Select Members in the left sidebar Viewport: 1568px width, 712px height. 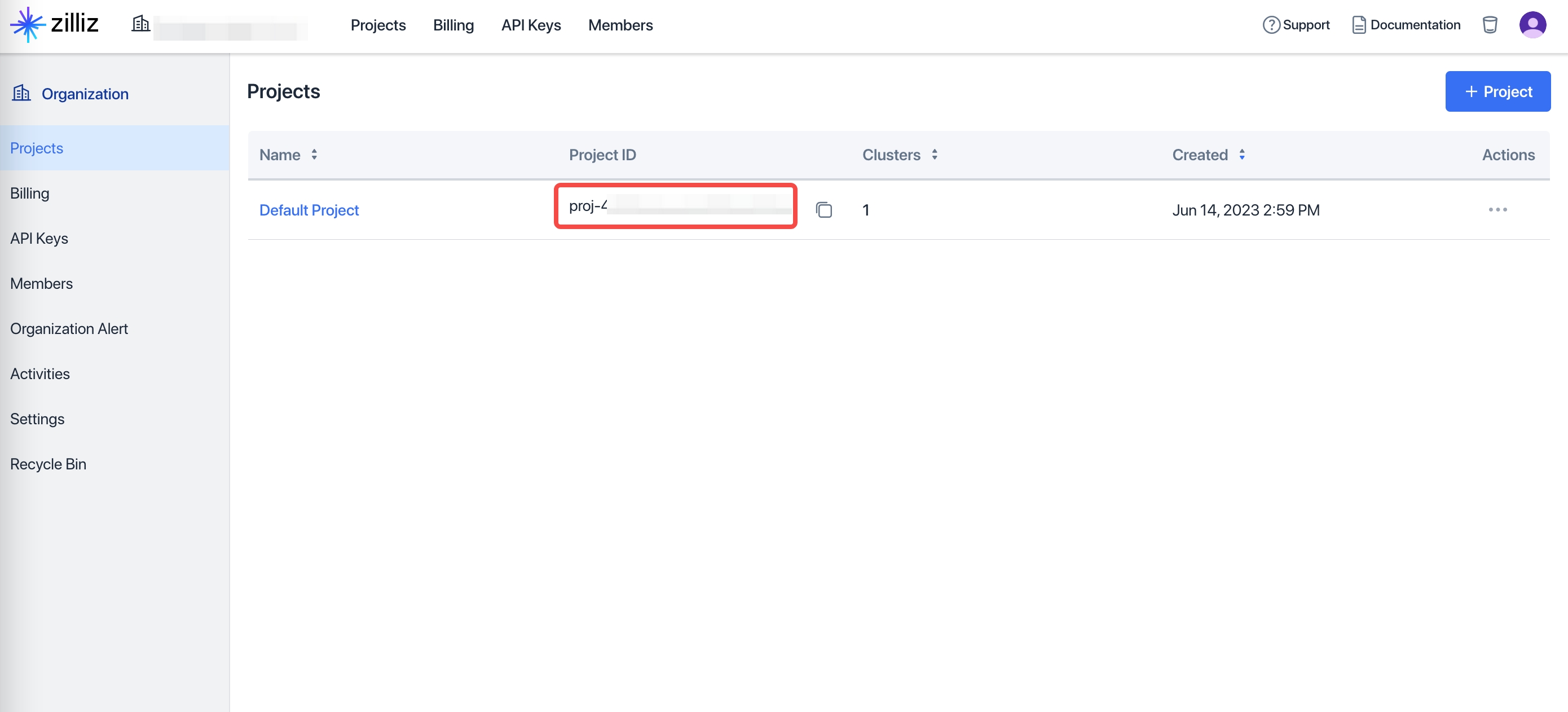coord(41,283)
